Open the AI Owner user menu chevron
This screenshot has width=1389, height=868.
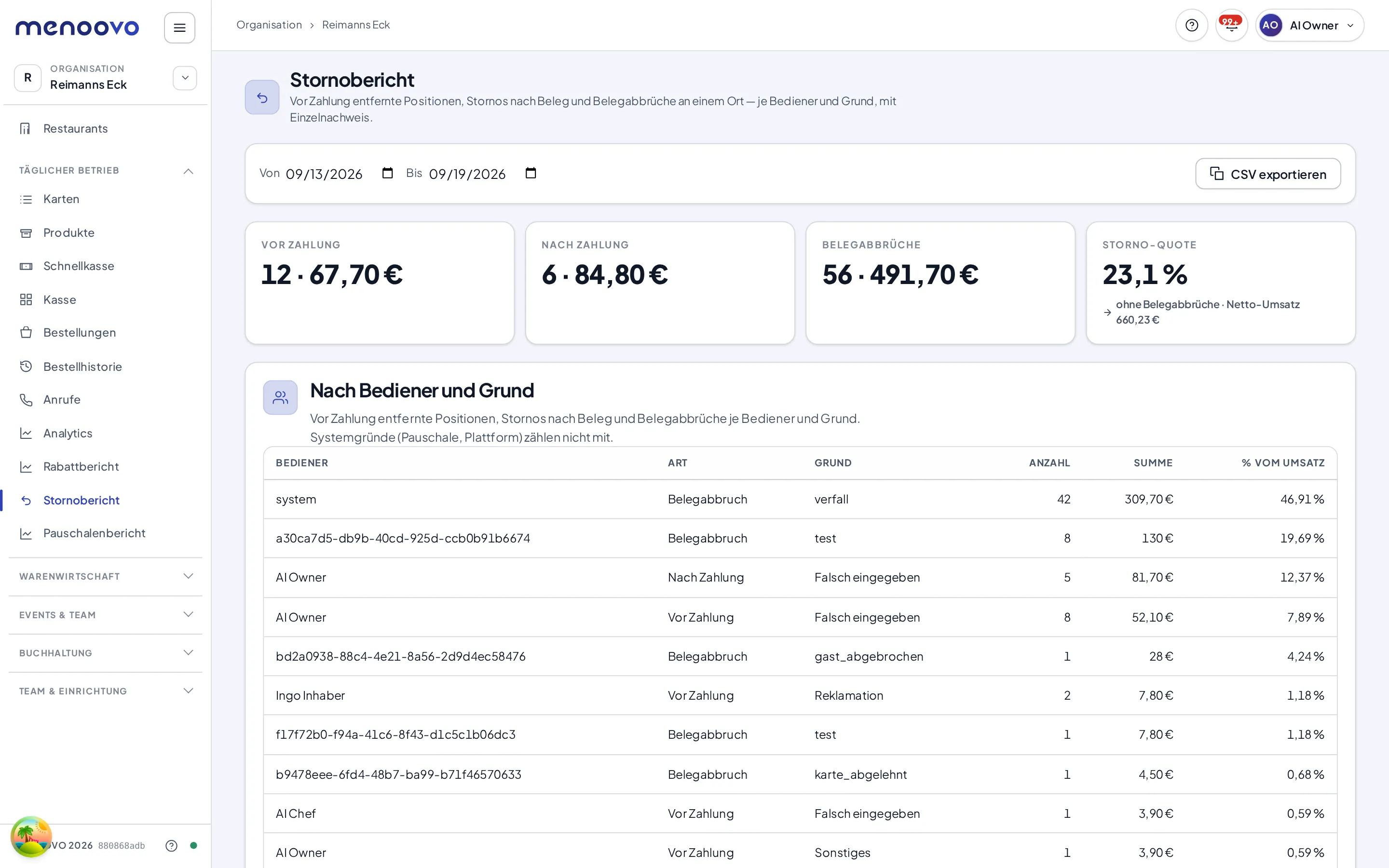[x=1350, y=25]
